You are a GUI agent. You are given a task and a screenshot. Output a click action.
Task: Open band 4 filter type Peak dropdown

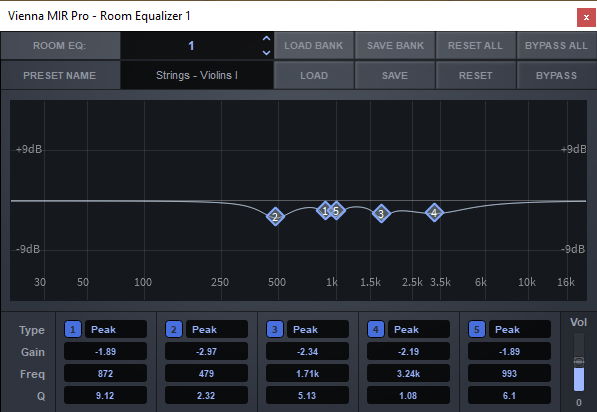pyautogui.click(x=418, y=329)
